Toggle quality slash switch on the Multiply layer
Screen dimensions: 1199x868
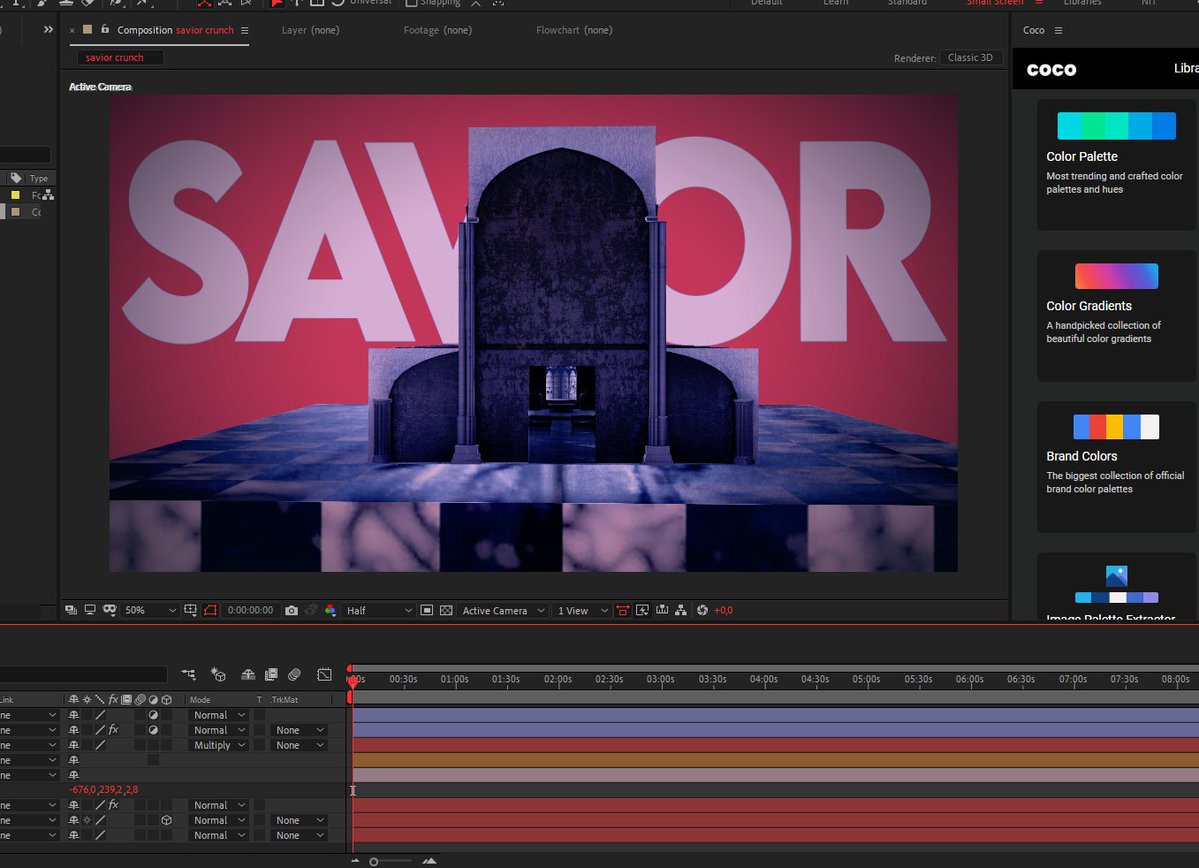coord(100,745)
